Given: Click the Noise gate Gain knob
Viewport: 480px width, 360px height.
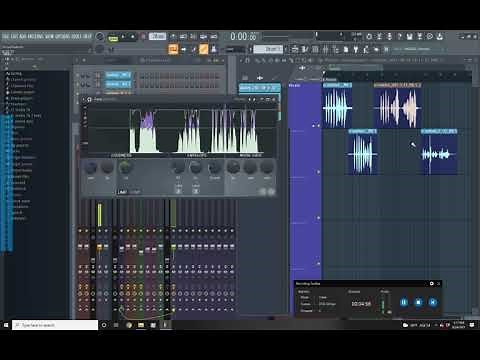Looking at the screenshot, I should 233,167.
